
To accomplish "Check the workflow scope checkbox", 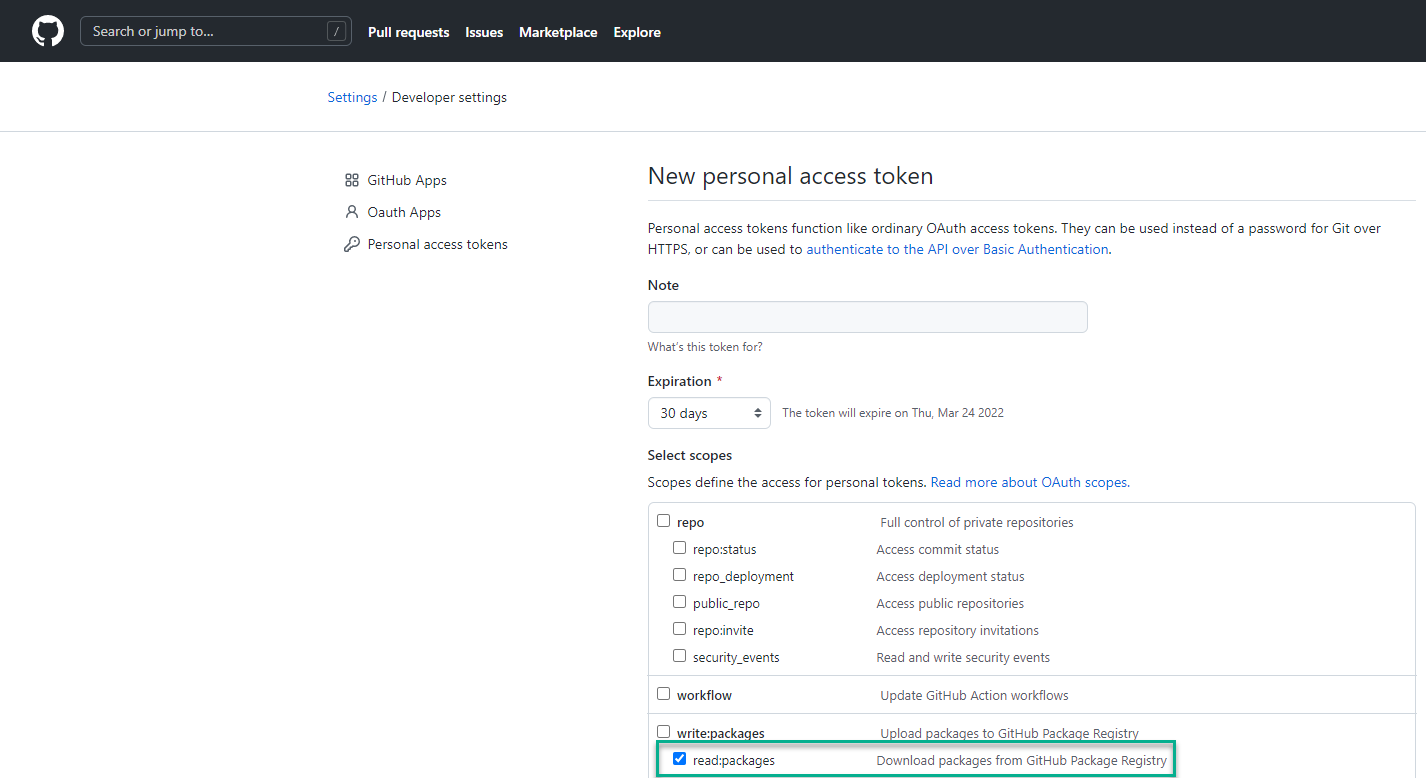I will 663,694.
